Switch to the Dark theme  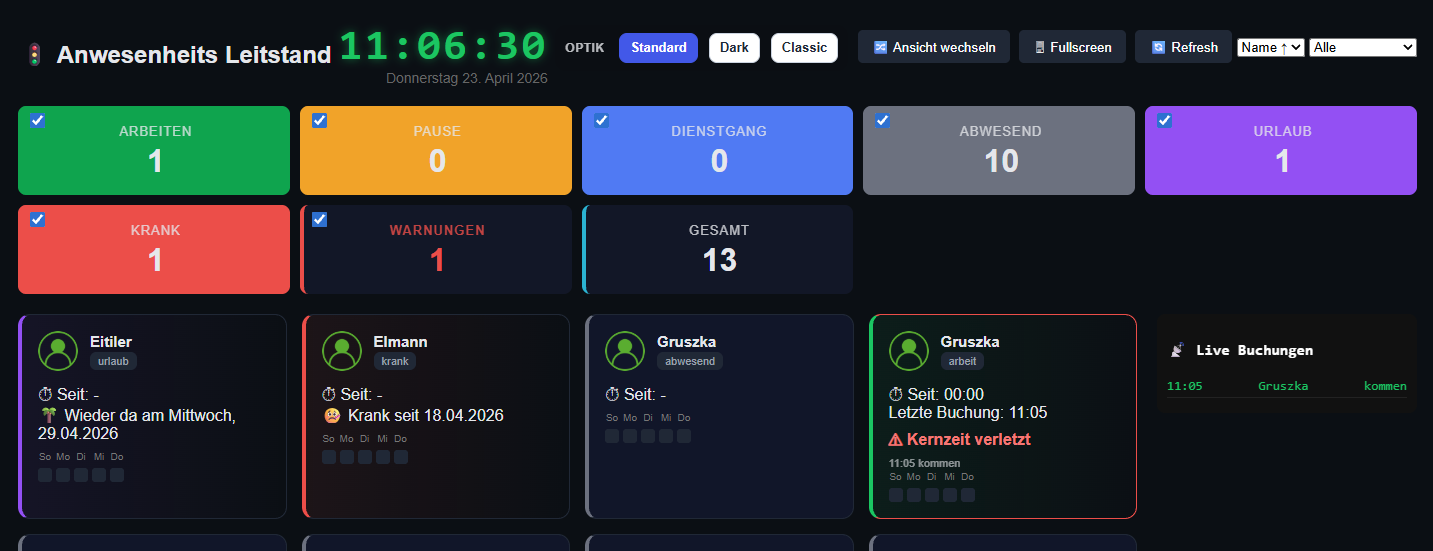pos(734,48)
